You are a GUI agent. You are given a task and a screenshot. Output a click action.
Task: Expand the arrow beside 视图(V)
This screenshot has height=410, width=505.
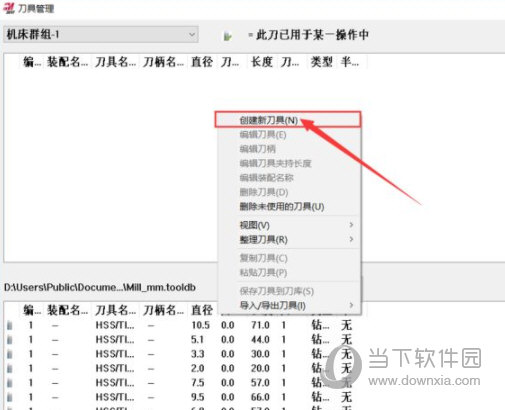[x=351, y=225]
